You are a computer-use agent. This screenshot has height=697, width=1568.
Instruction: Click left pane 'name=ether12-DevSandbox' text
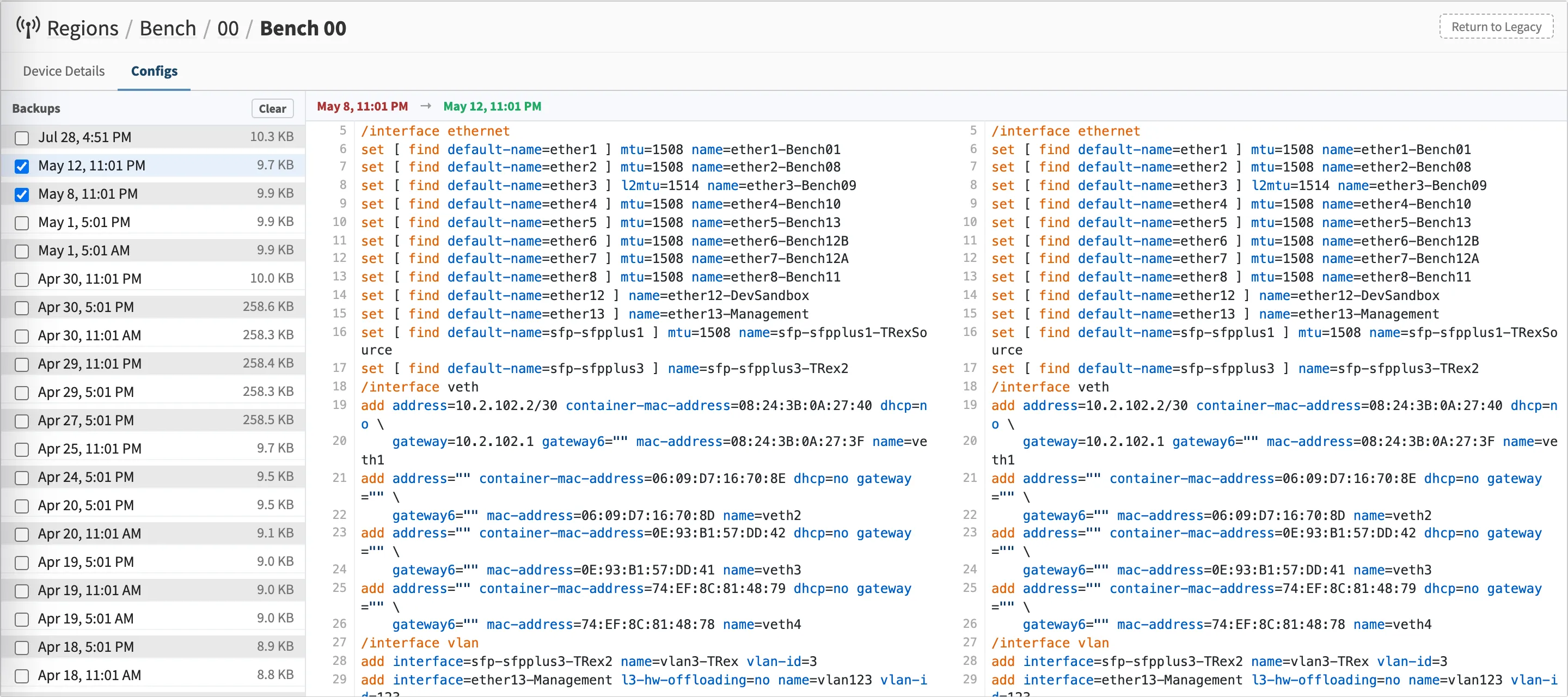(718, 295)
